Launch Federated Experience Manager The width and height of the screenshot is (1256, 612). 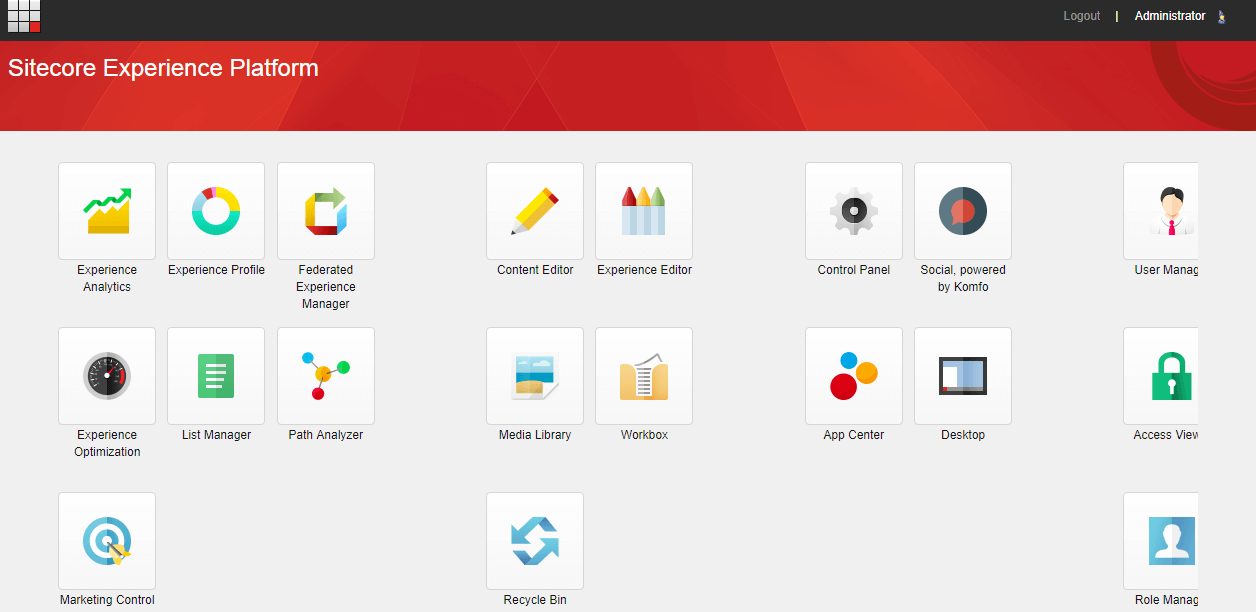coord(326,211)
